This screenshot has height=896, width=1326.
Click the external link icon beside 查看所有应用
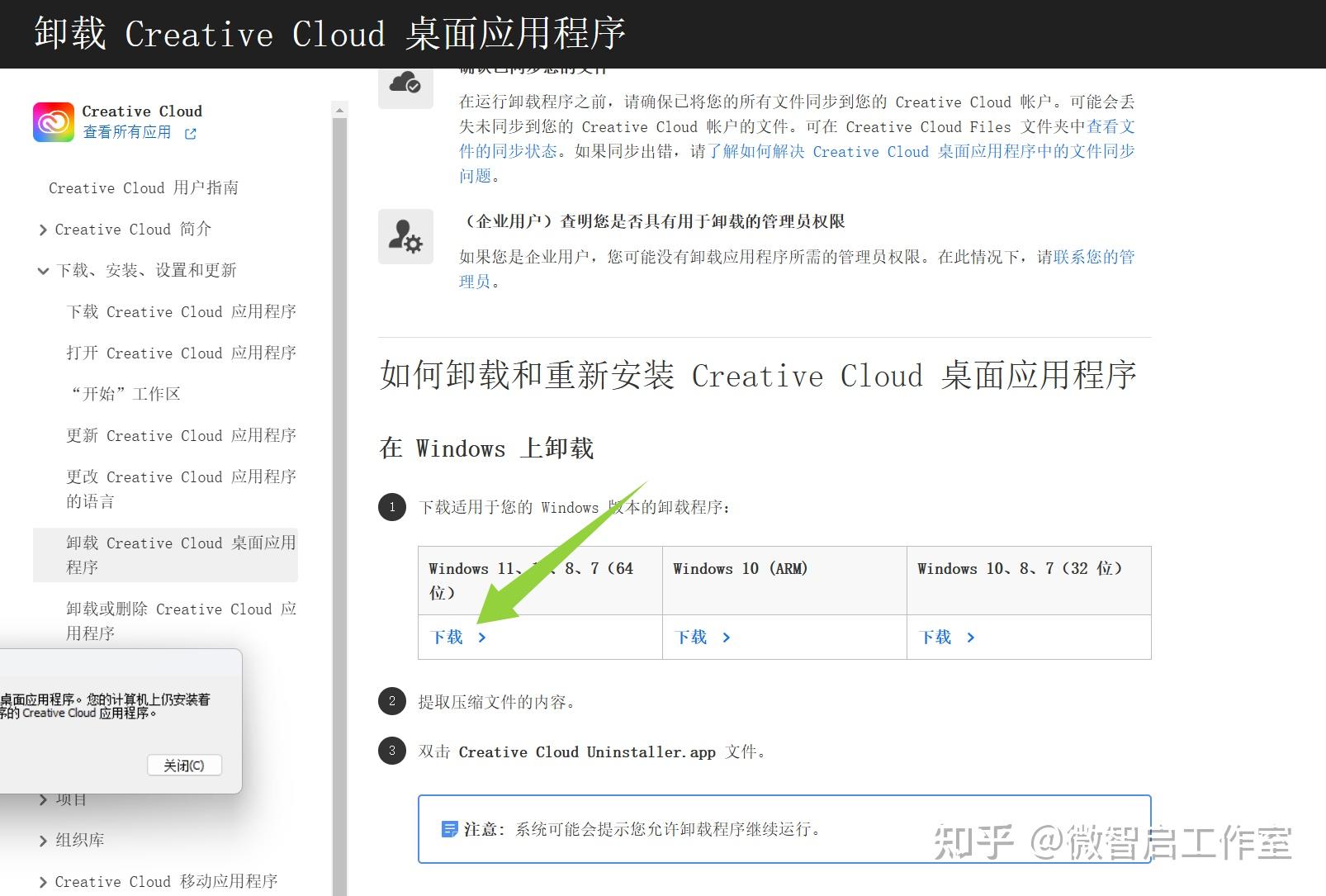tap(191, 134)
